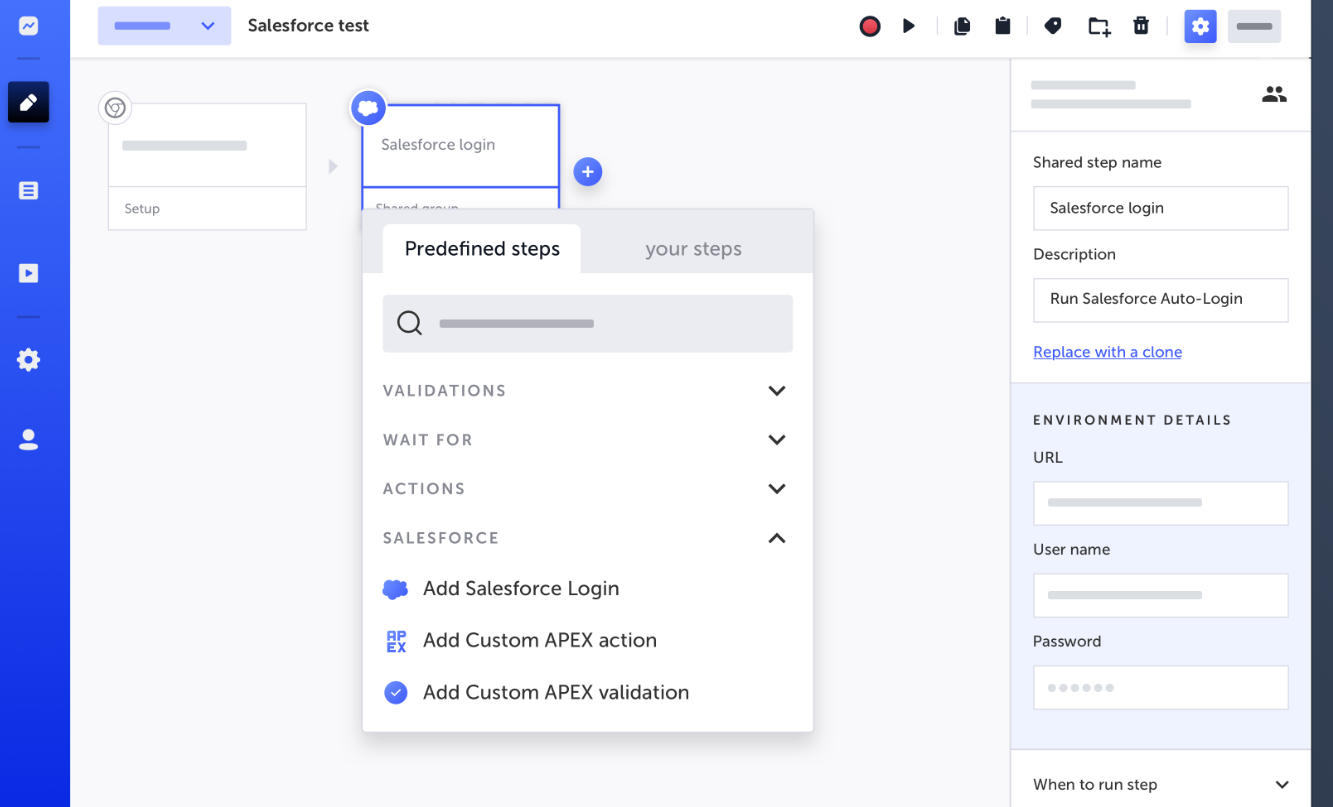Open the user profile sidebar icon

tap(28, 438)
